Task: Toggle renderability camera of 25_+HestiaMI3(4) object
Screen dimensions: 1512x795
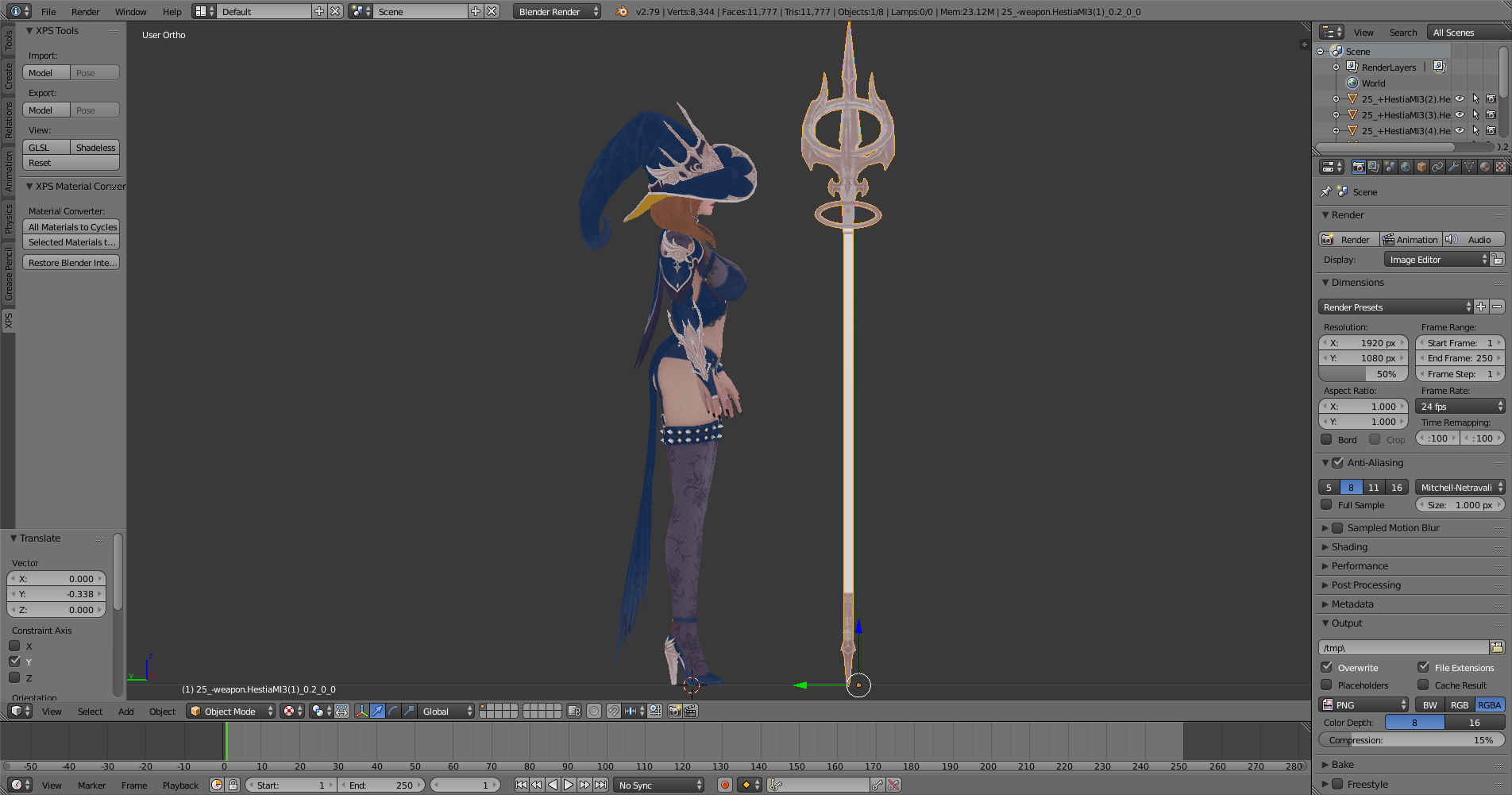Action: pos(1491,131)
